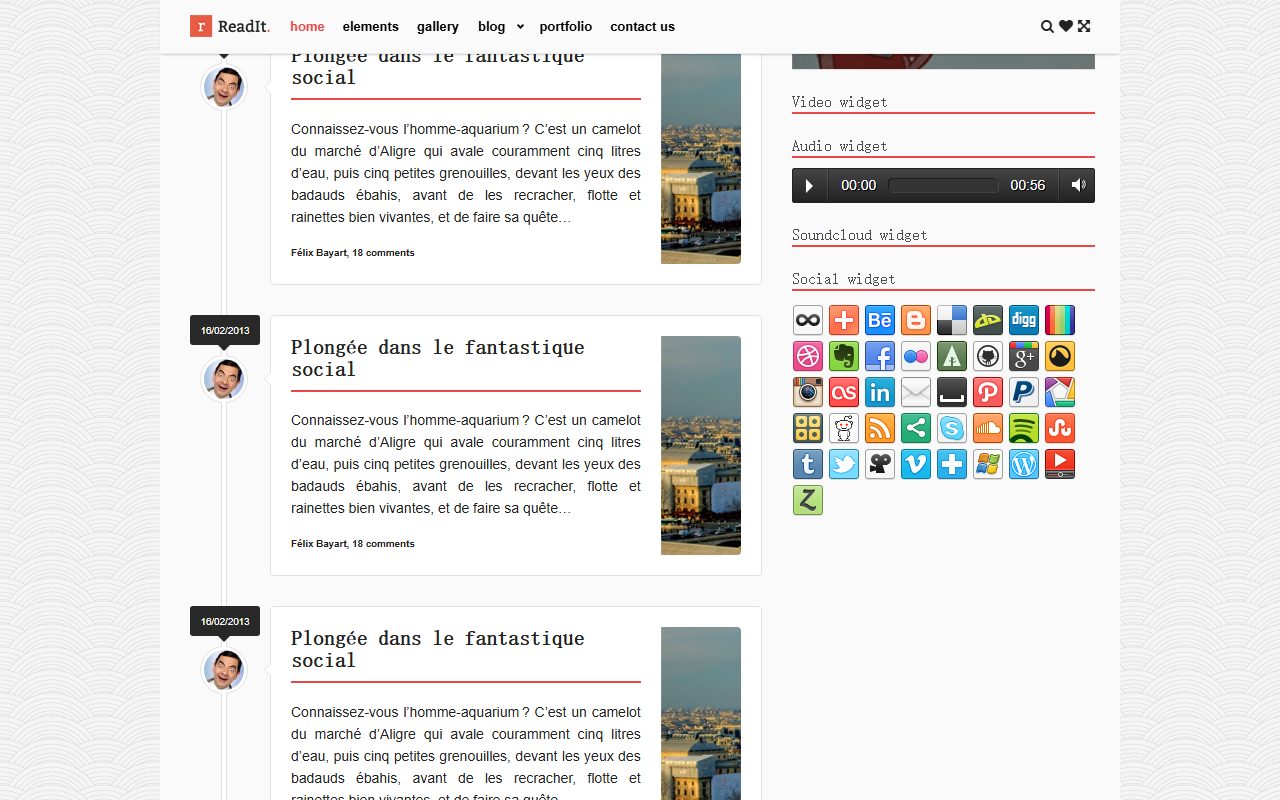Play the audio widget track
The height and width of the screenshot is (800, 1280).
tap(809, 185)
